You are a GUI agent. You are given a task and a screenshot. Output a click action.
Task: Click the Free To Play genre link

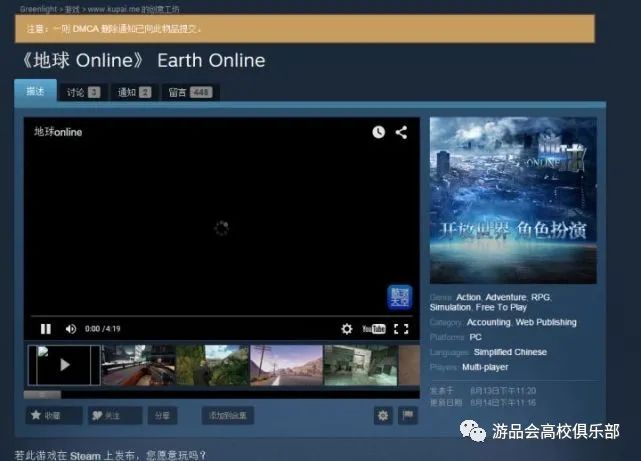tap(501, 307)
